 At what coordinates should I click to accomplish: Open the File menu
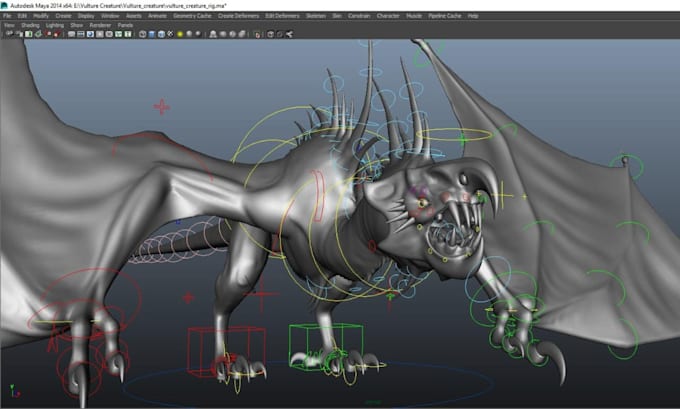point(7,16)
